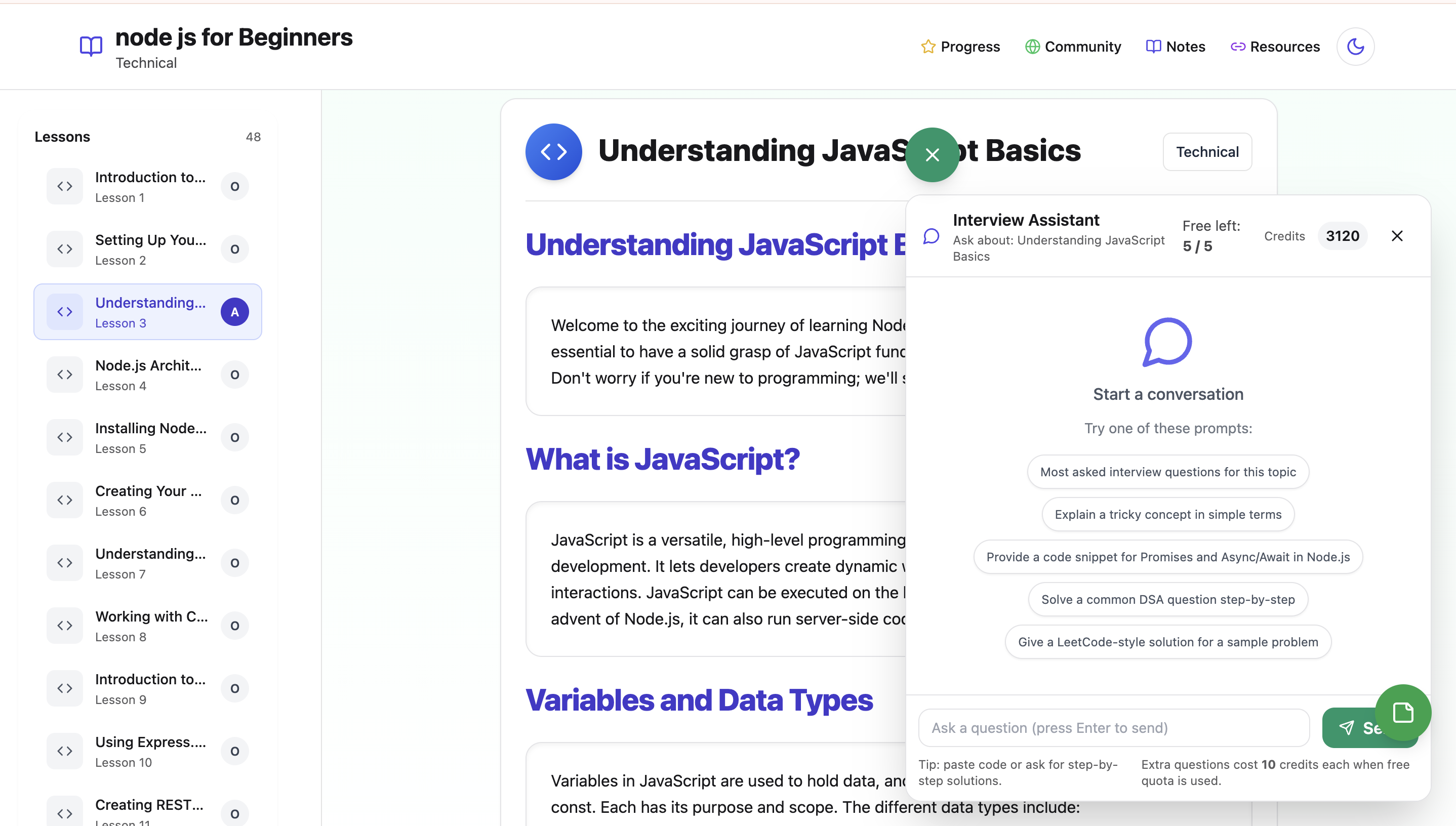
Task: Select the LeetCode-style solution prompt
Action: [x=1168, y=642]
